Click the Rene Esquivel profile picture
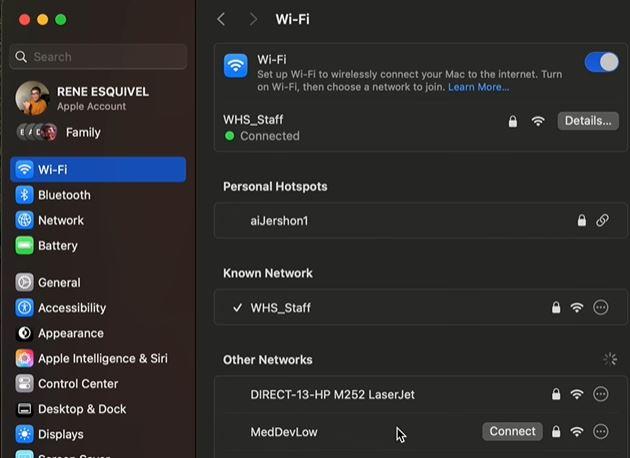The height and width of the screenshot is (458, 630). click(x=32, y=98)
